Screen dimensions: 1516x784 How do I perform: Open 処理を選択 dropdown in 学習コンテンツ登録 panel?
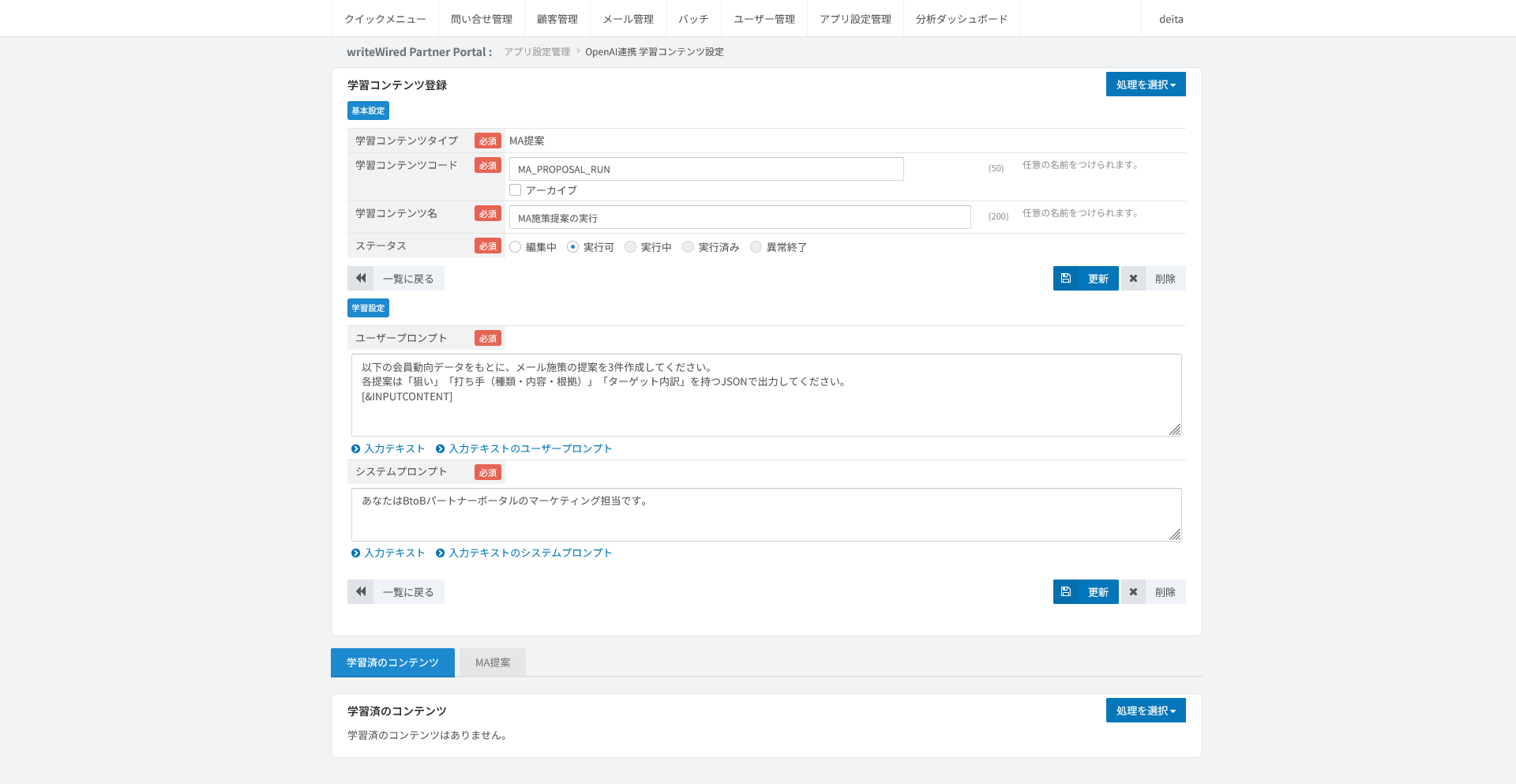pyautogui.click(x=1146, y=84)
